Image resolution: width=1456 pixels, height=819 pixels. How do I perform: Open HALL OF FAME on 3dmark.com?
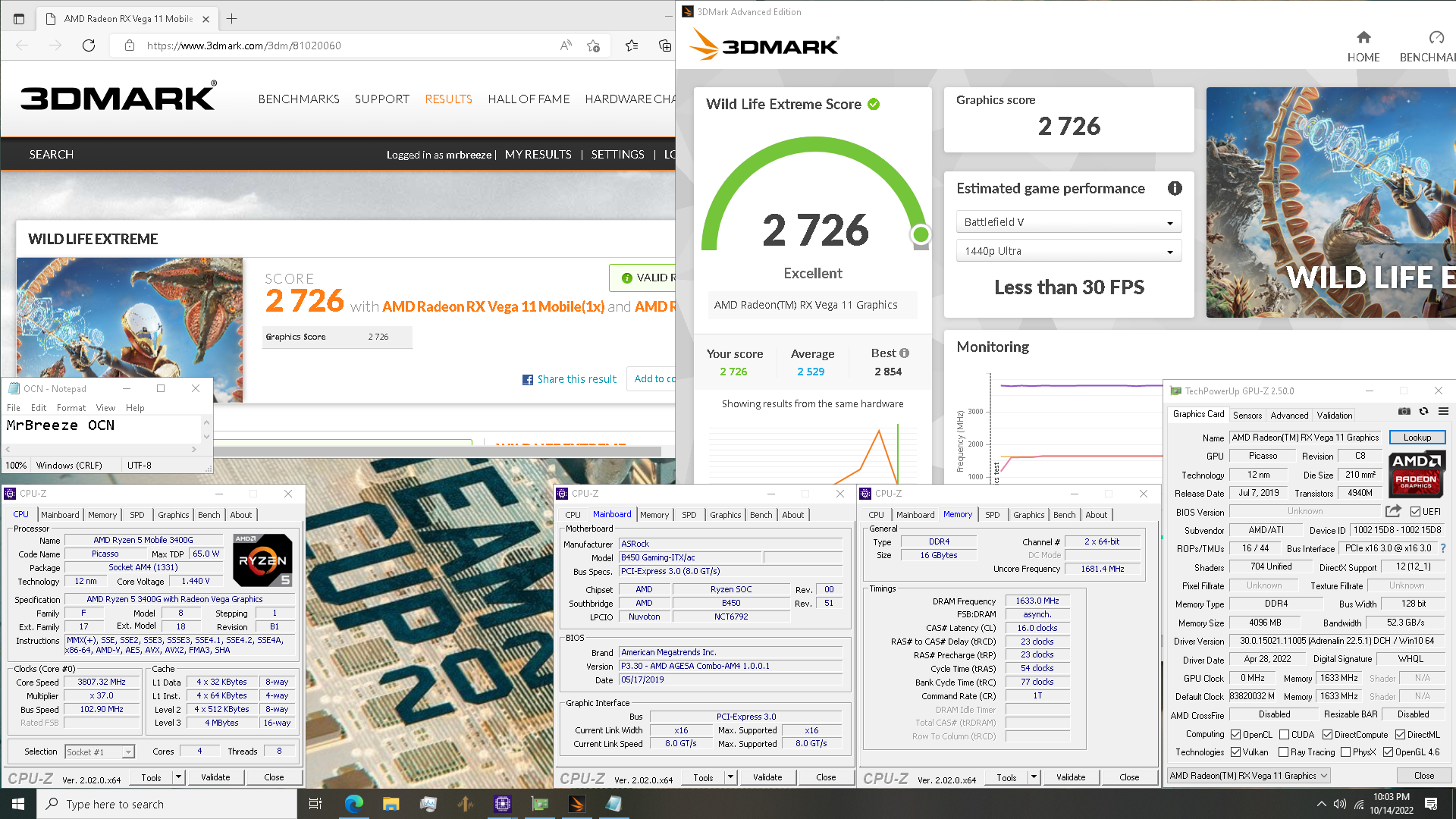click(x=529, y=99)
